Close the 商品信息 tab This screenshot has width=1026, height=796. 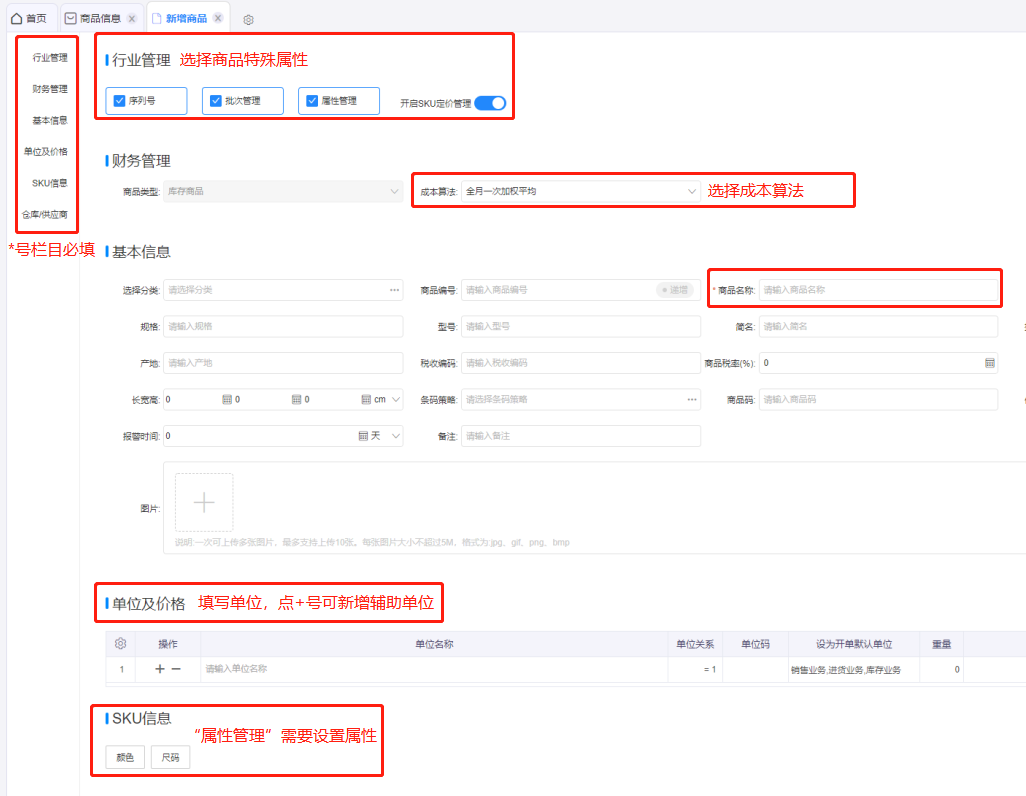point(132,18)
